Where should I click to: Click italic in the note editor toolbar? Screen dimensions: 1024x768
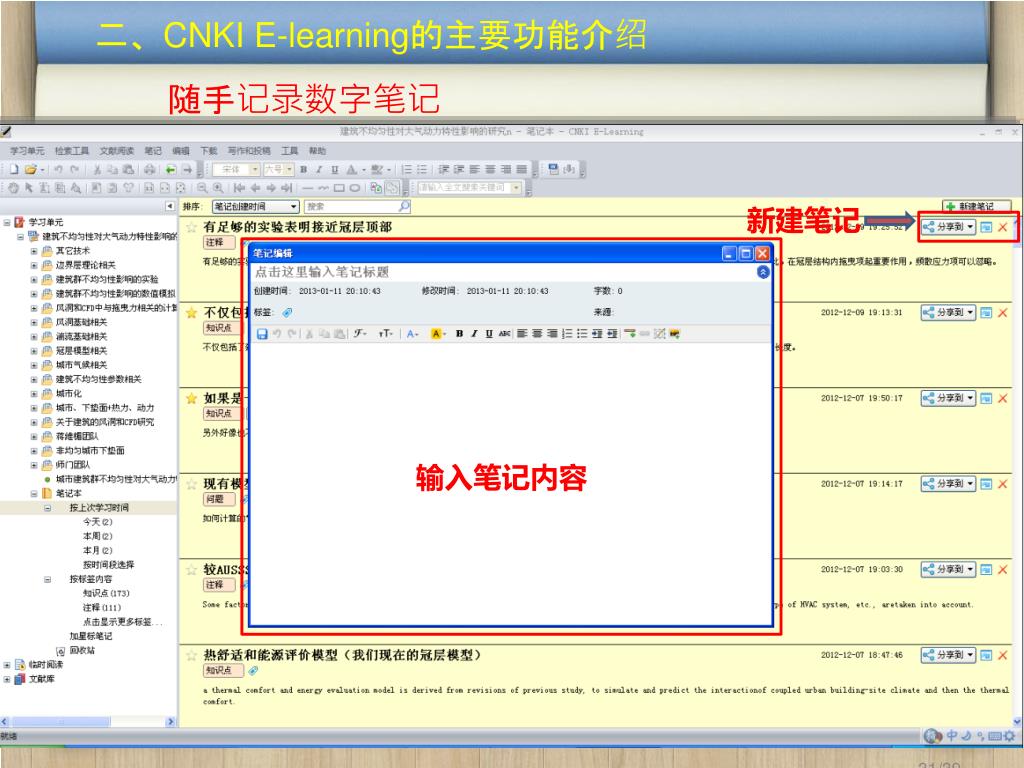tap(474, 334)
